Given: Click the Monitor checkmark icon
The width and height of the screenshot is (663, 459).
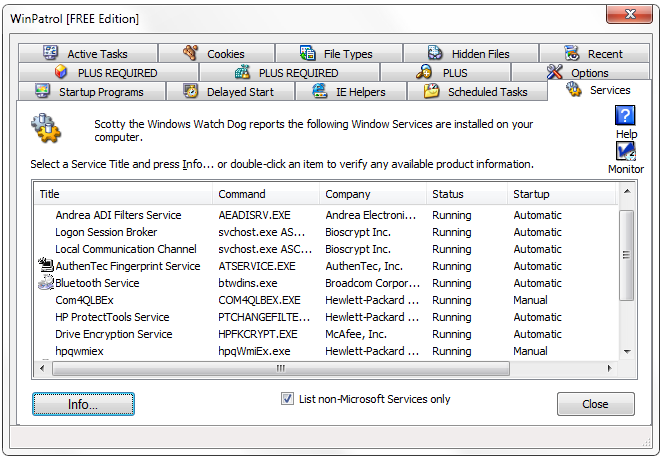Looking at the screenshot, I should 626,151.
